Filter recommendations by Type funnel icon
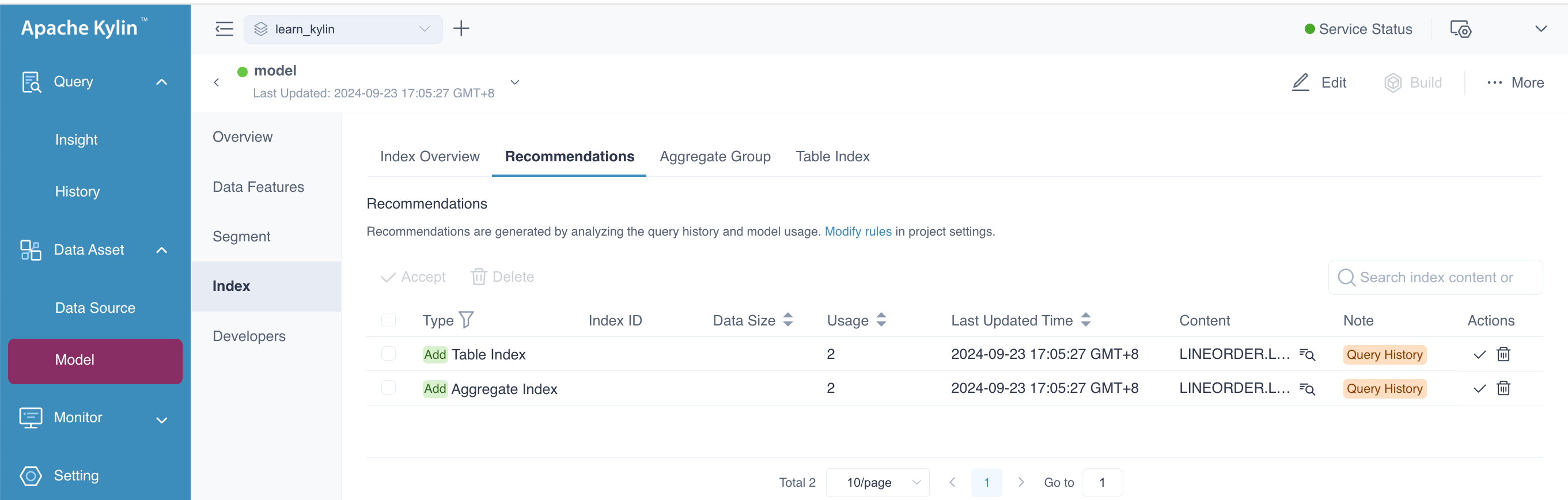The width and height of the screenshot is (1568, 500). pyautogui.click(x=466, y=320)
